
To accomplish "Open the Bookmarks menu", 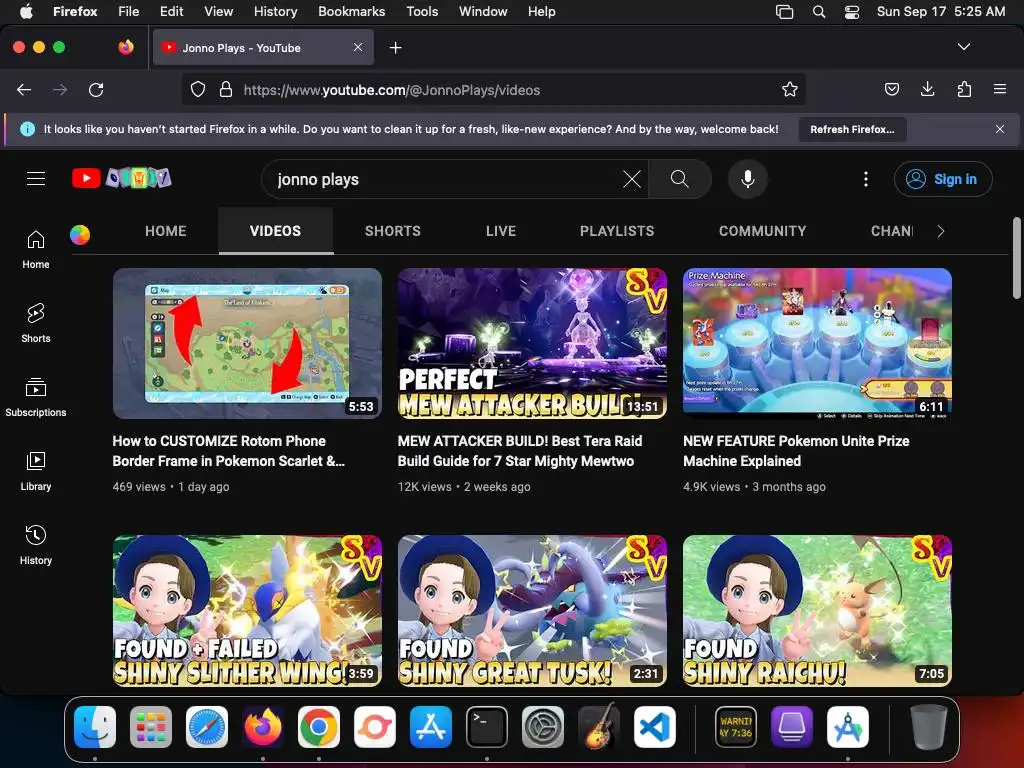I will [351, 12].
